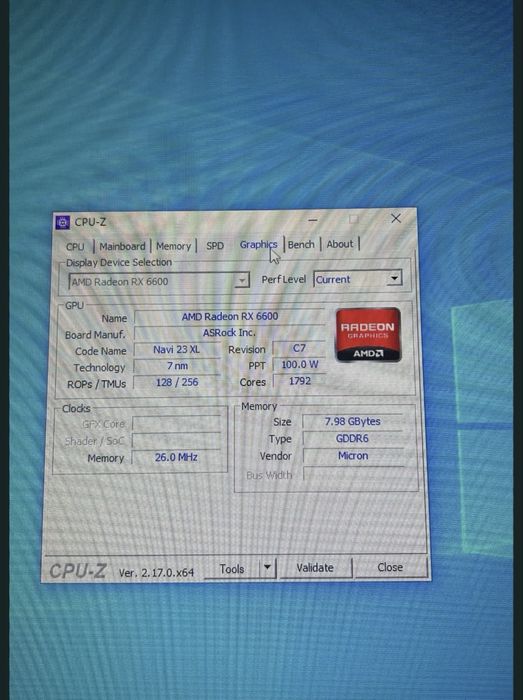Click the Navi 23 XL code name value
The height and width of the screenshot is (700, 523).
(177, 350)
